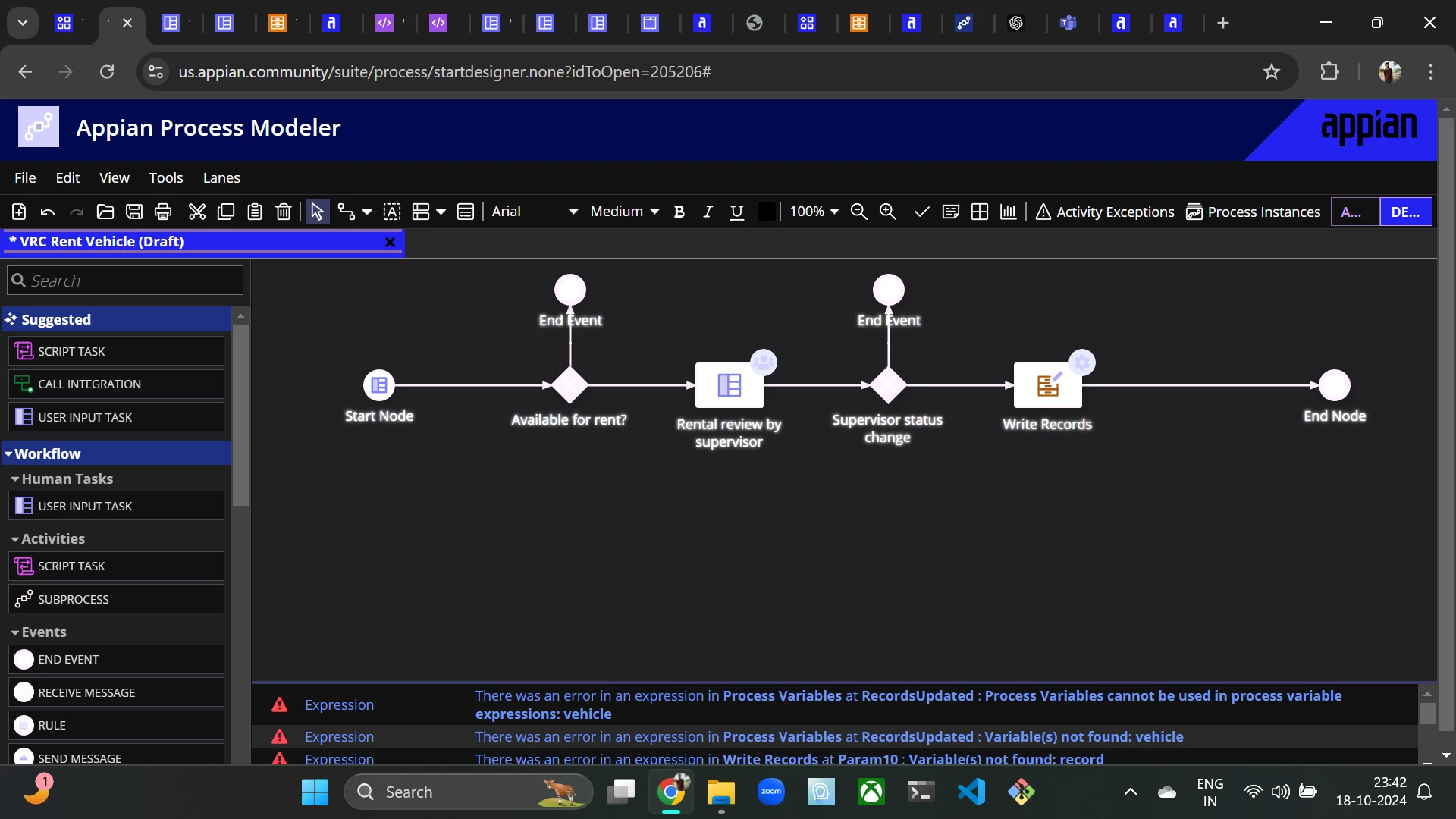Viewport: 1456px width, 819px height.
Task: Toggle the canvas grid icon
Action: pyautogui.click(x=980, y=212)
